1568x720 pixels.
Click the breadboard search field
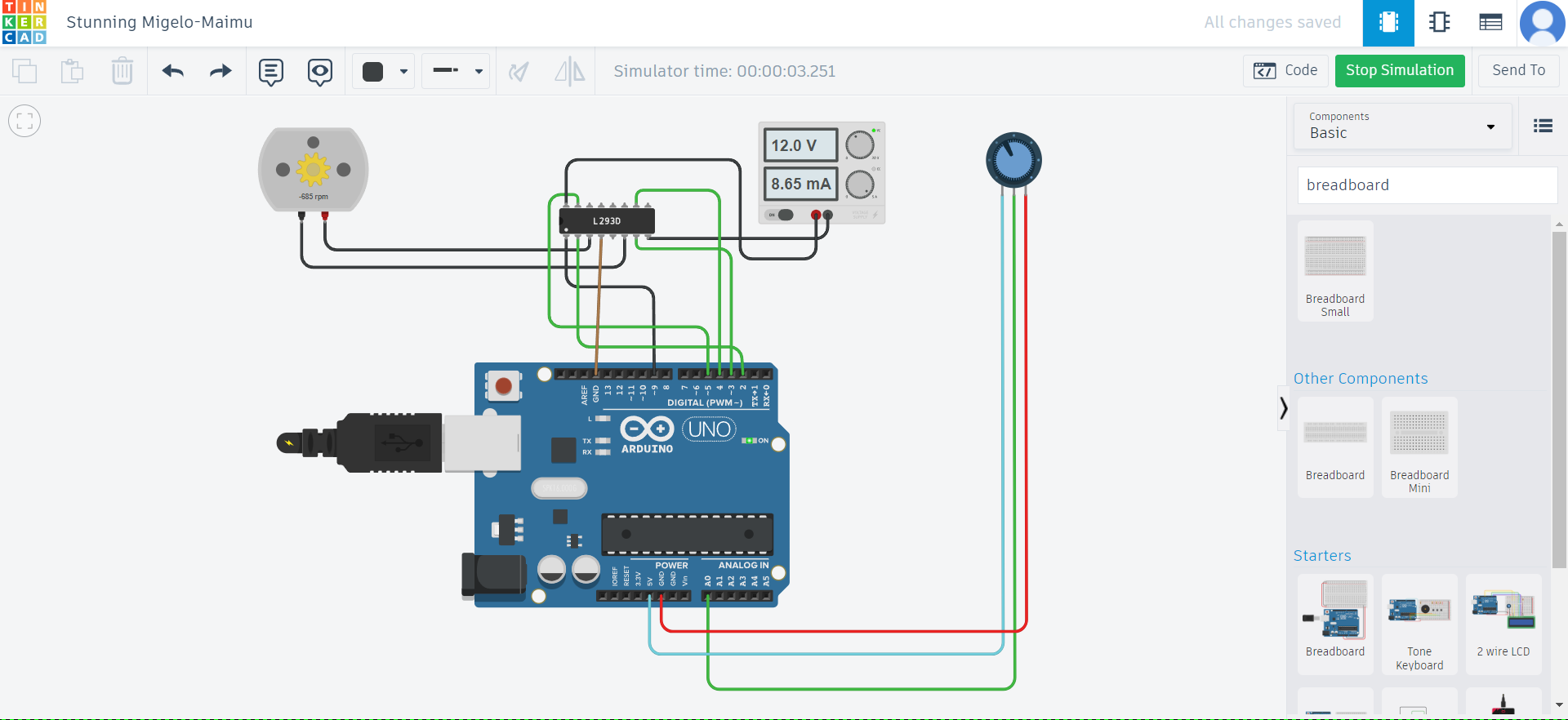point(1428,185)
